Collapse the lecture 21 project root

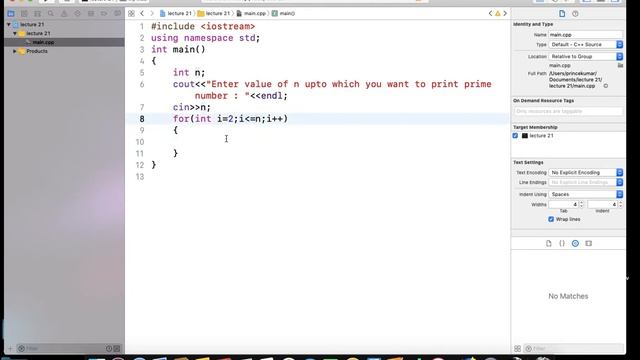pos(9,24)
